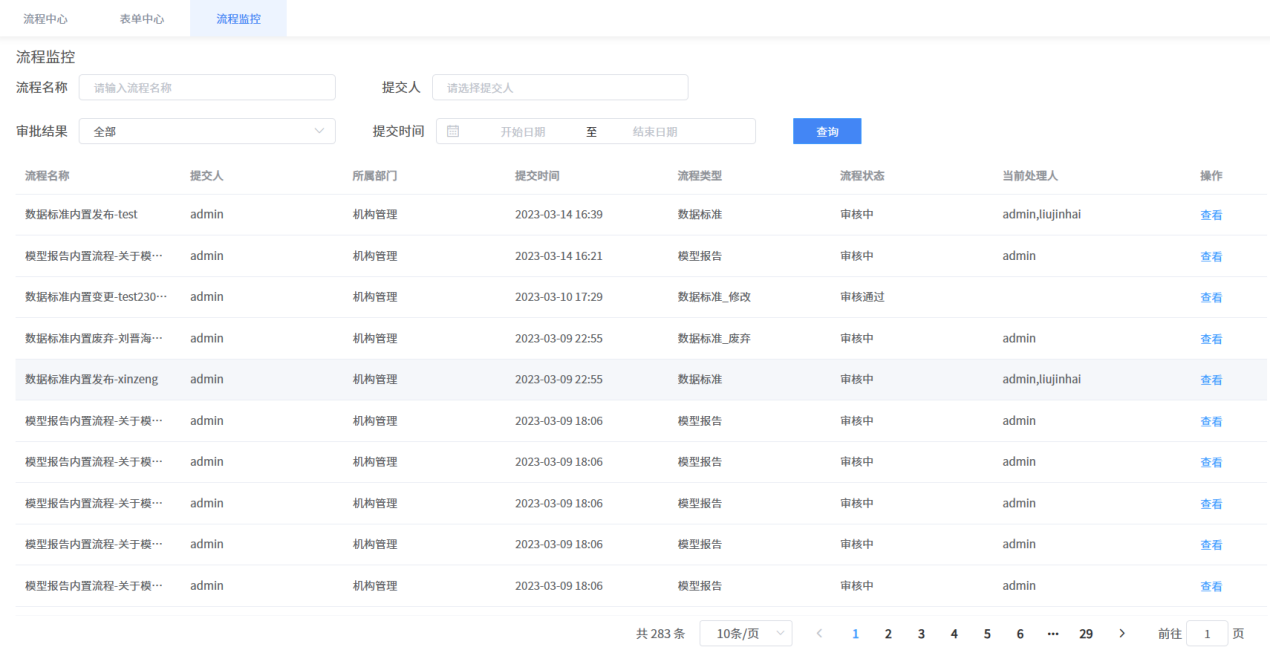This screenshot has height=650, width=1270.
Task: Click 模型报告 type in 16:21 row
Action: coord(700,256)
